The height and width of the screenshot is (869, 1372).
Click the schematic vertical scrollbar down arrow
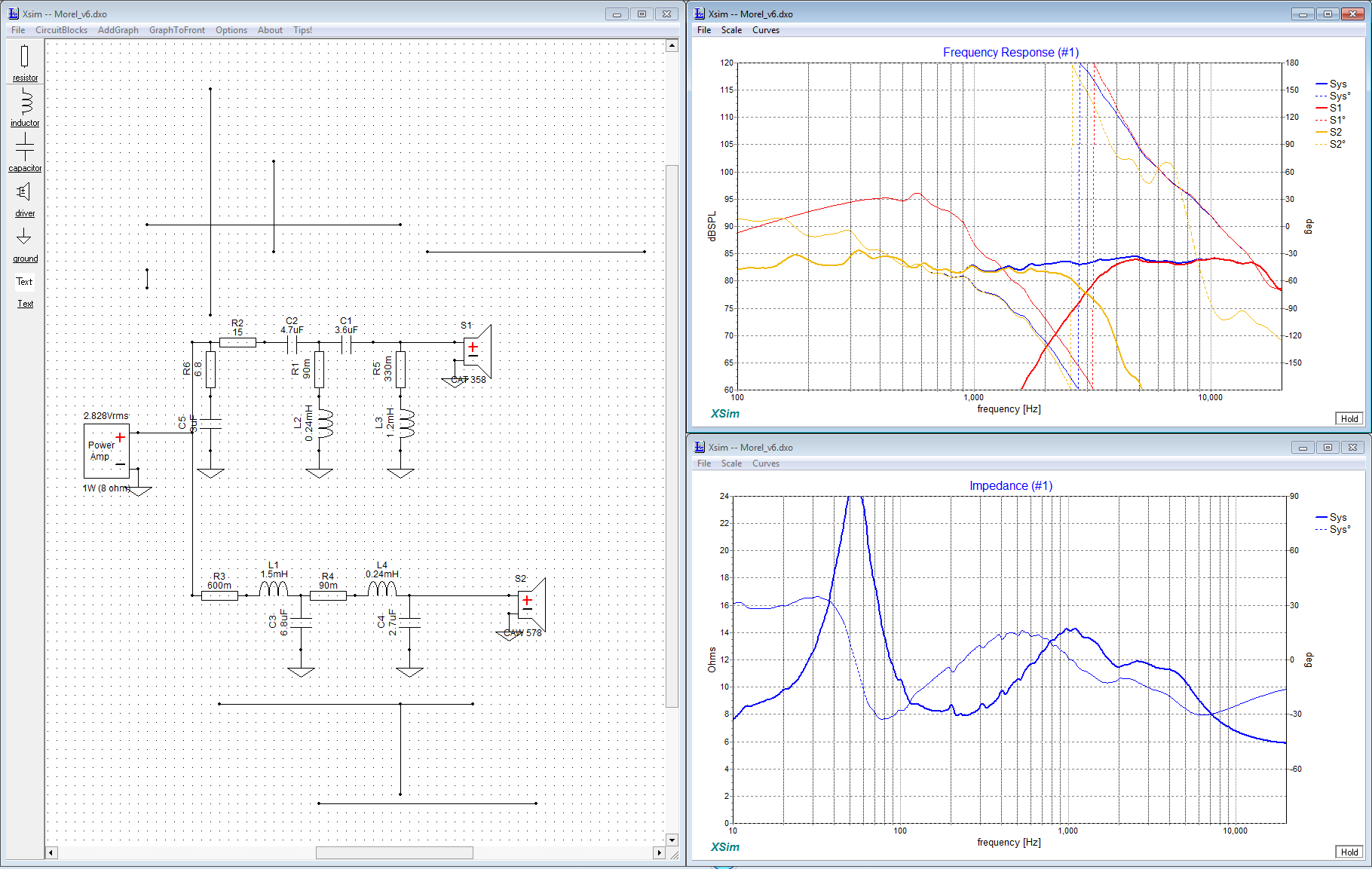[672, 840]
